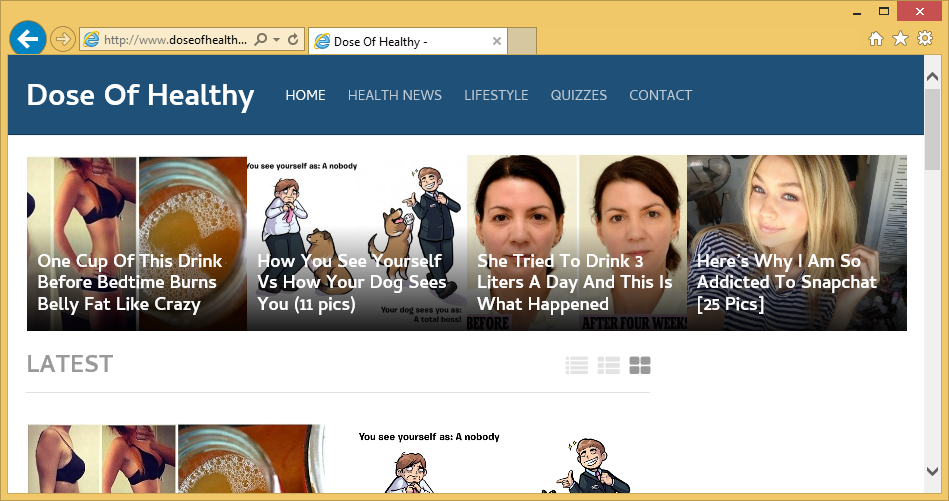
Task: Go back with the browser back arrow
Action: click(28, 39)
